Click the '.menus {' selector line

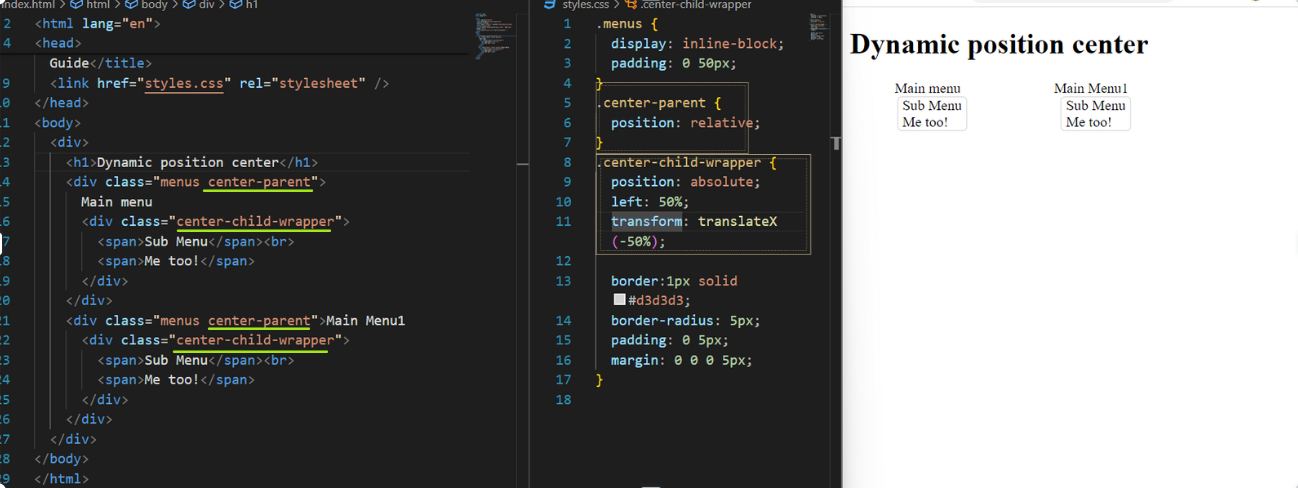click(627, 23)
